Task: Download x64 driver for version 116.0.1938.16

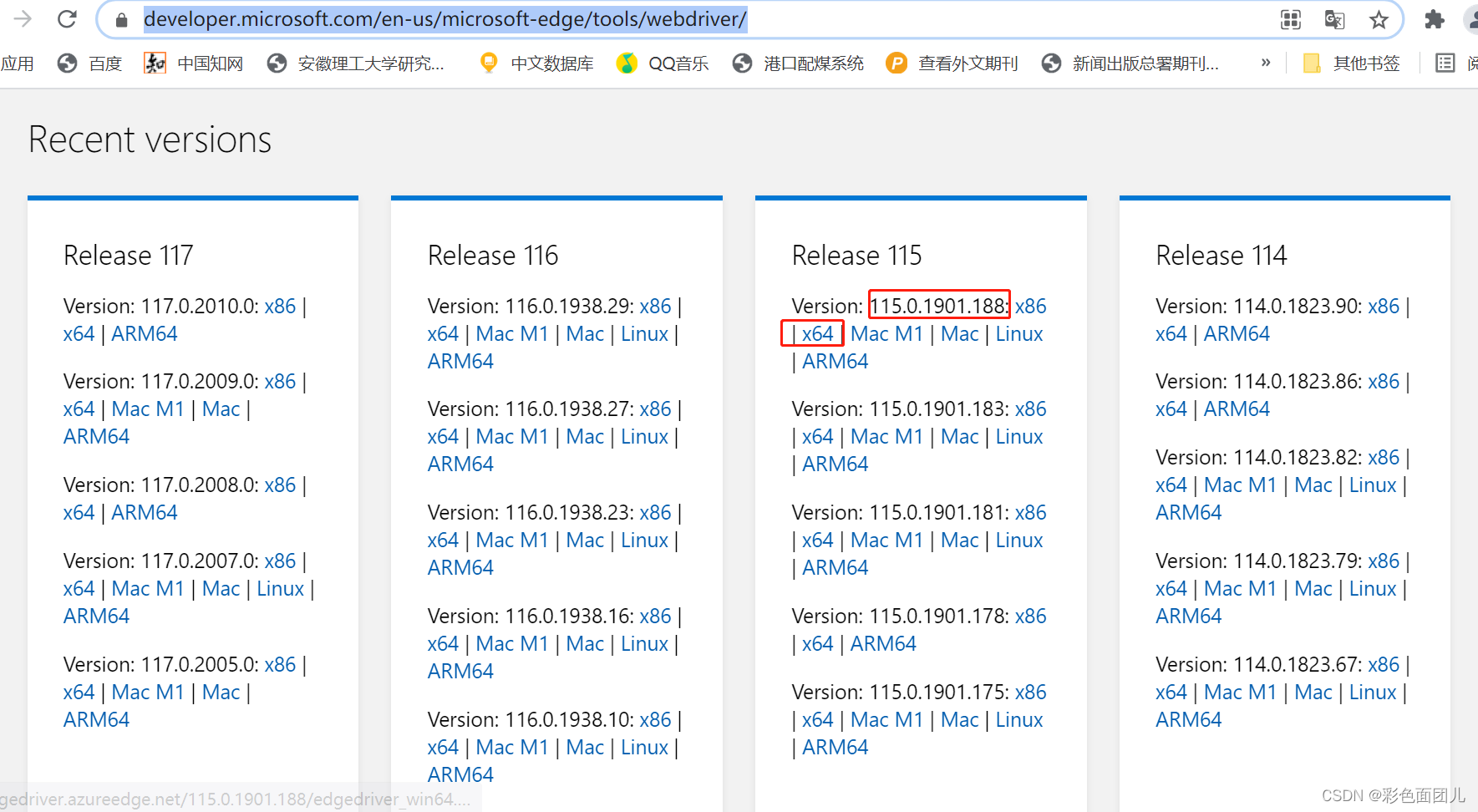Action: [443, 644]
